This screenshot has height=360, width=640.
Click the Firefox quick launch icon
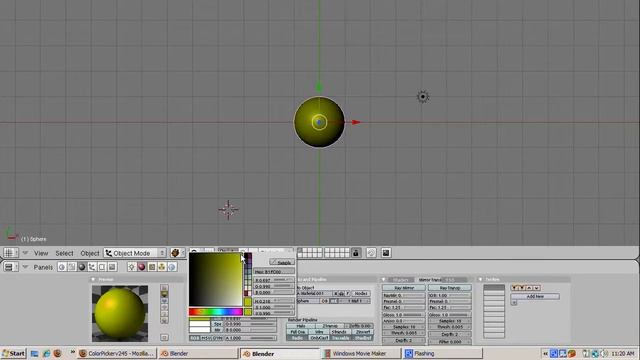coord(57,353)
